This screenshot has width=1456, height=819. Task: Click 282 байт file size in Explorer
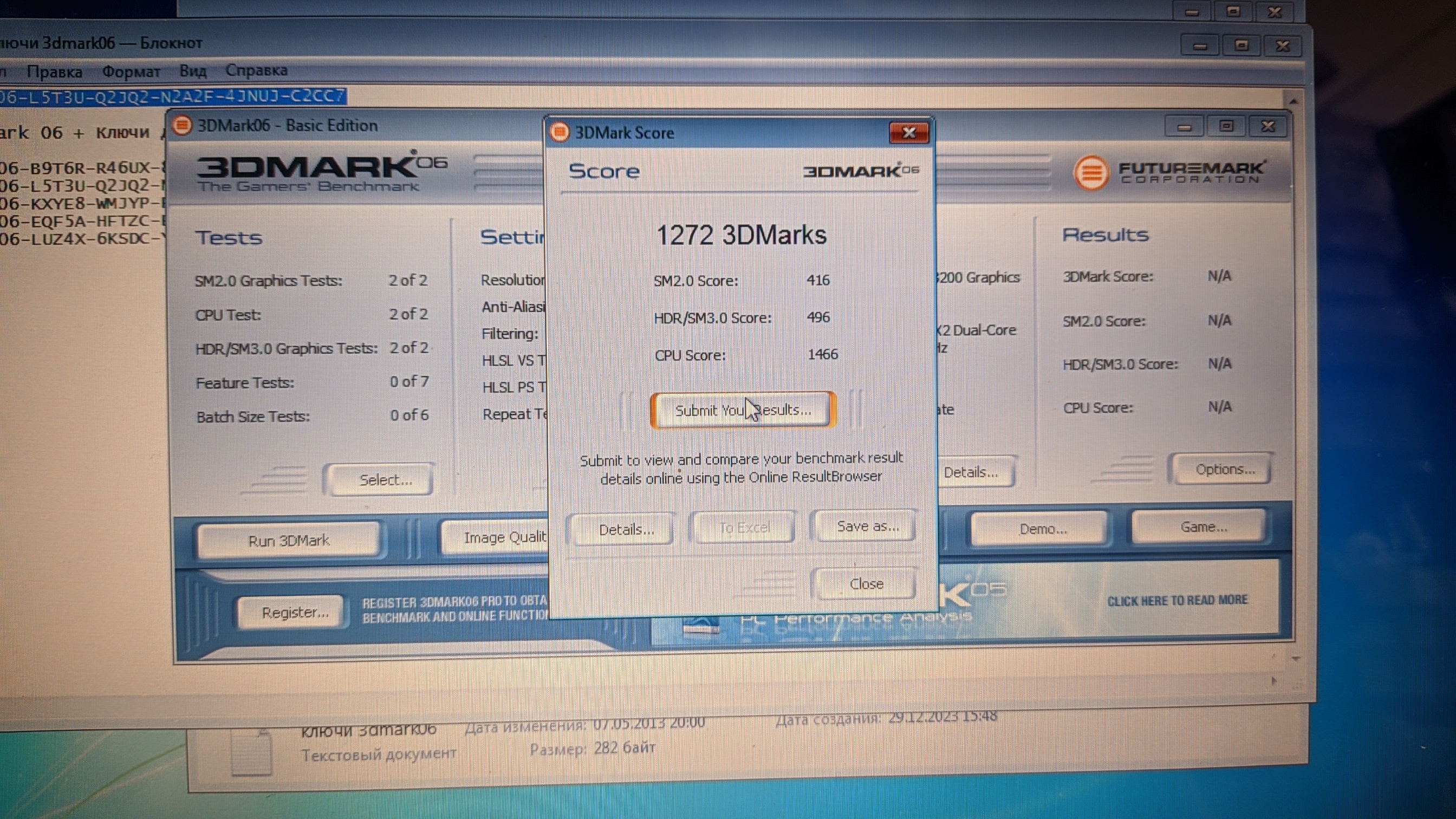[625, 748]
